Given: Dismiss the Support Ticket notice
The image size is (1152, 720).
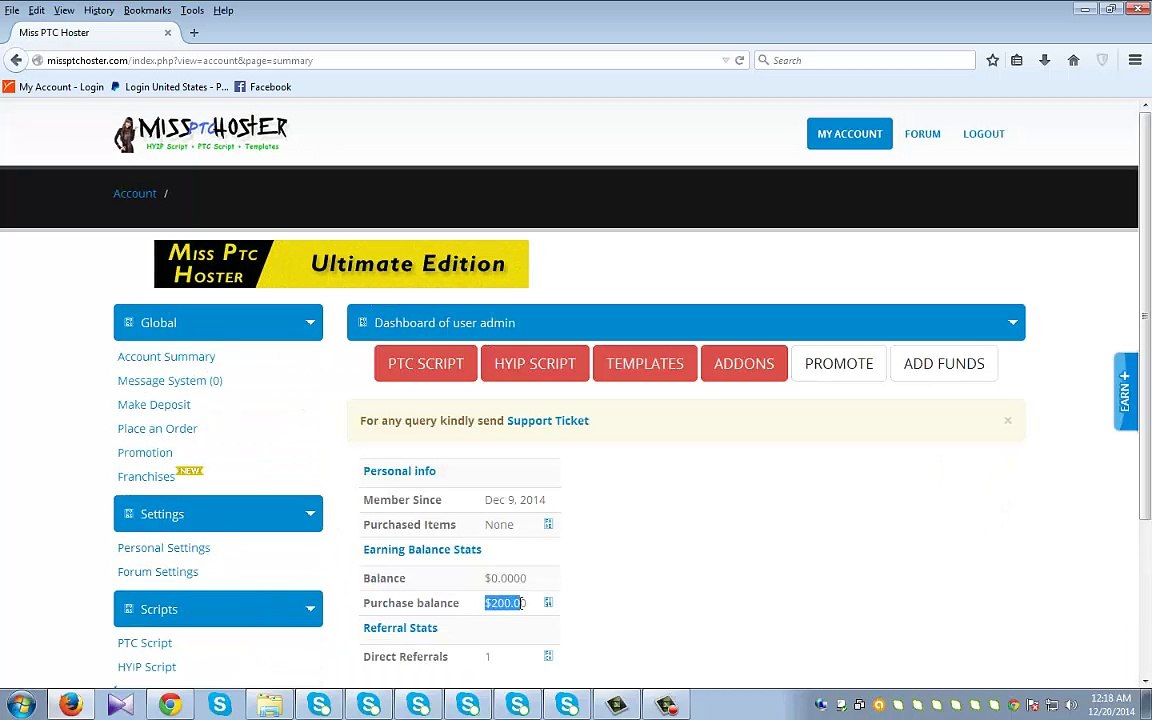Looking at the screenshot, I should 1007,420.
